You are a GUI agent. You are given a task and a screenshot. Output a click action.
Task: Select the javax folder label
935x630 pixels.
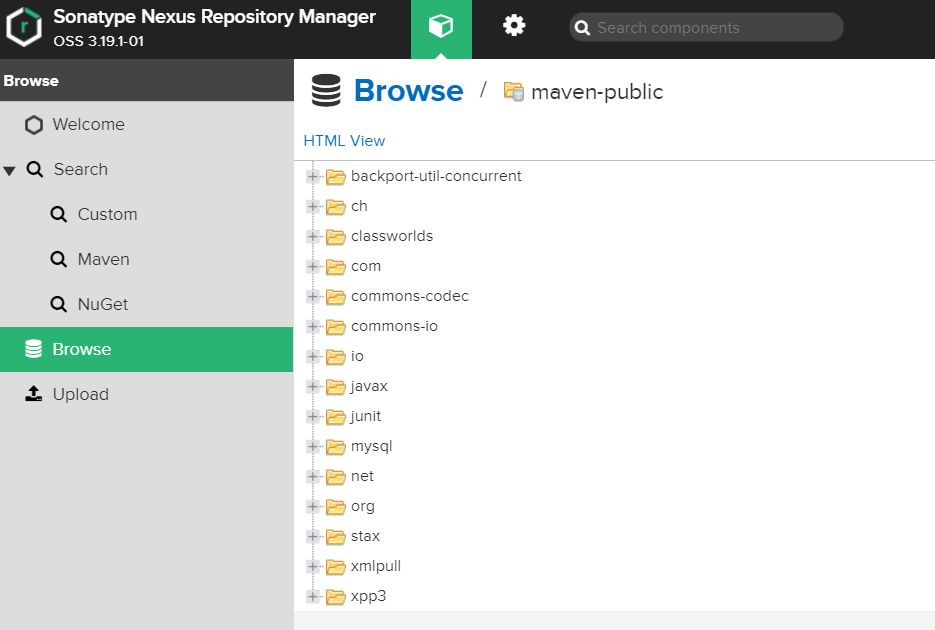pyautogui.click(x=369, y=386)
